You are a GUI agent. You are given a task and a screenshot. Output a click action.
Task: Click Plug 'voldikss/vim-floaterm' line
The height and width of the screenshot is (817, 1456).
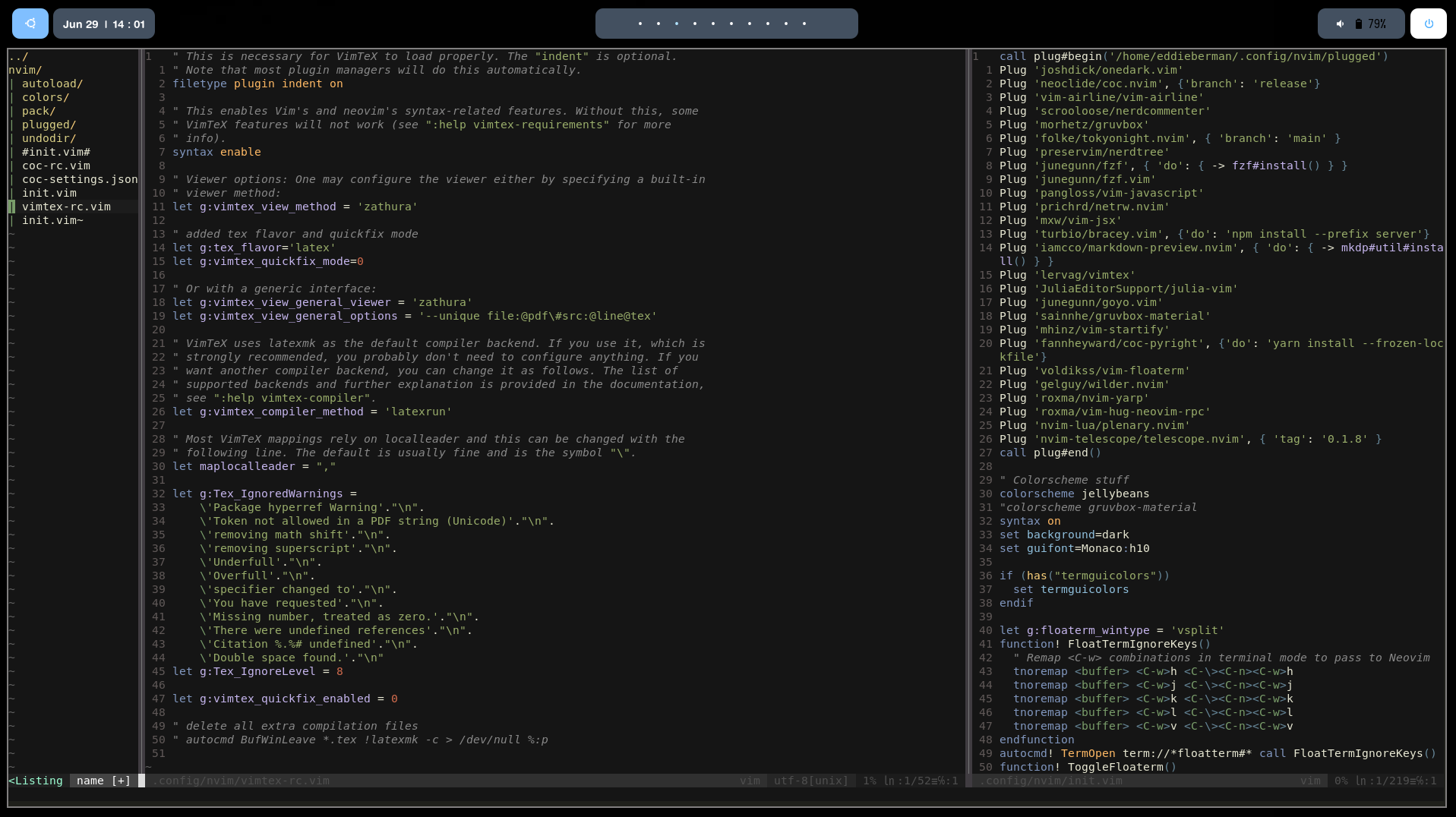click(1095, 371)
